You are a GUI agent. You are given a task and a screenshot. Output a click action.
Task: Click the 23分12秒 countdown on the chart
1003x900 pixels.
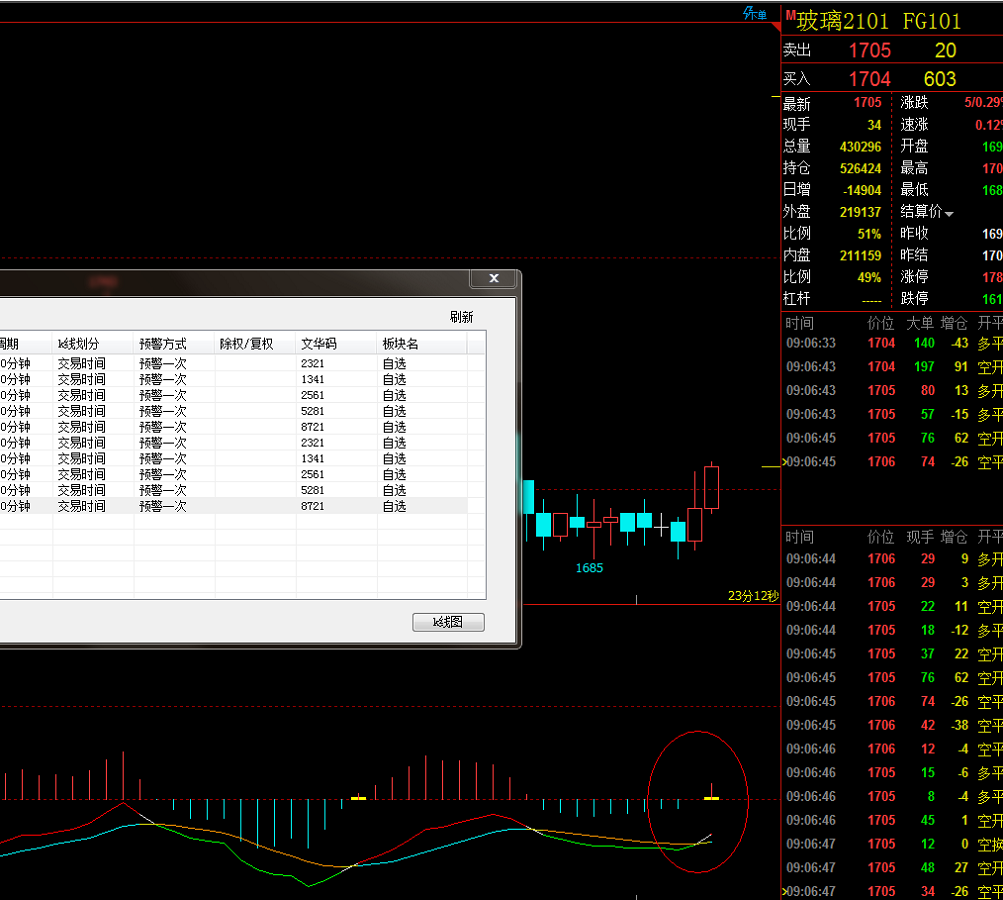(752, 596)
